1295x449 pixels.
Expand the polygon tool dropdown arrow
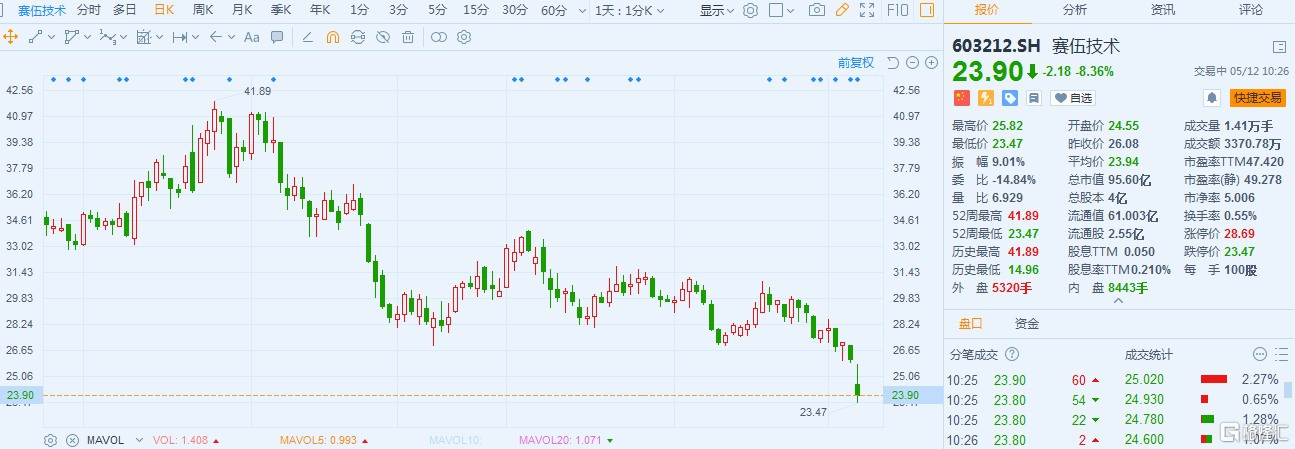87,37
